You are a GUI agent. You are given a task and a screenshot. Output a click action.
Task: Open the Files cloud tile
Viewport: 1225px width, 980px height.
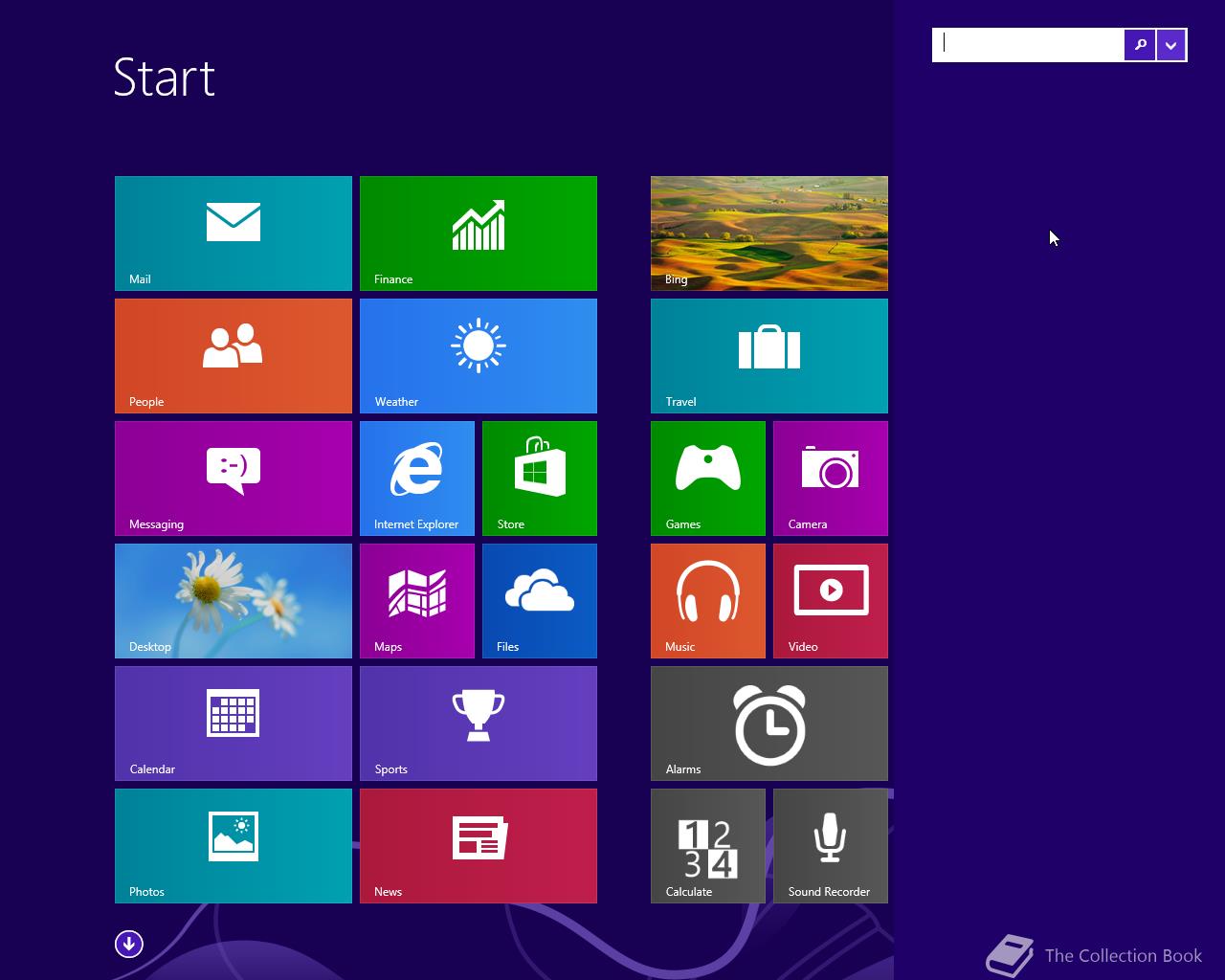point(540,601)
